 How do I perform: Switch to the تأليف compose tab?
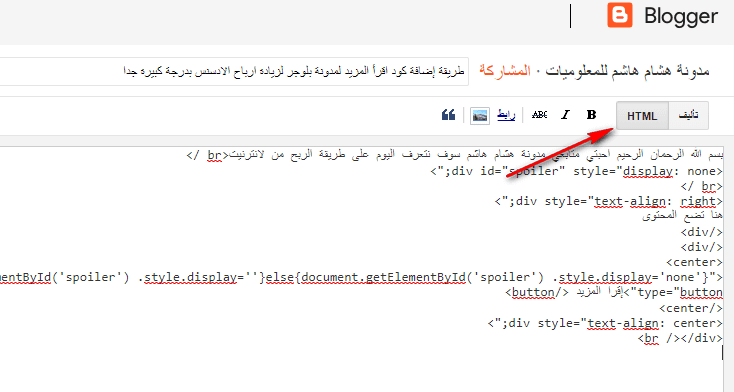click(689, 116)
